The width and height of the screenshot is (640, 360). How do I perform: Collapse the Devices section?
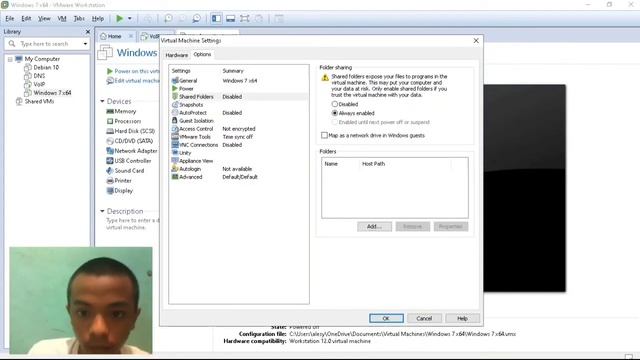(x=102, y=101)
